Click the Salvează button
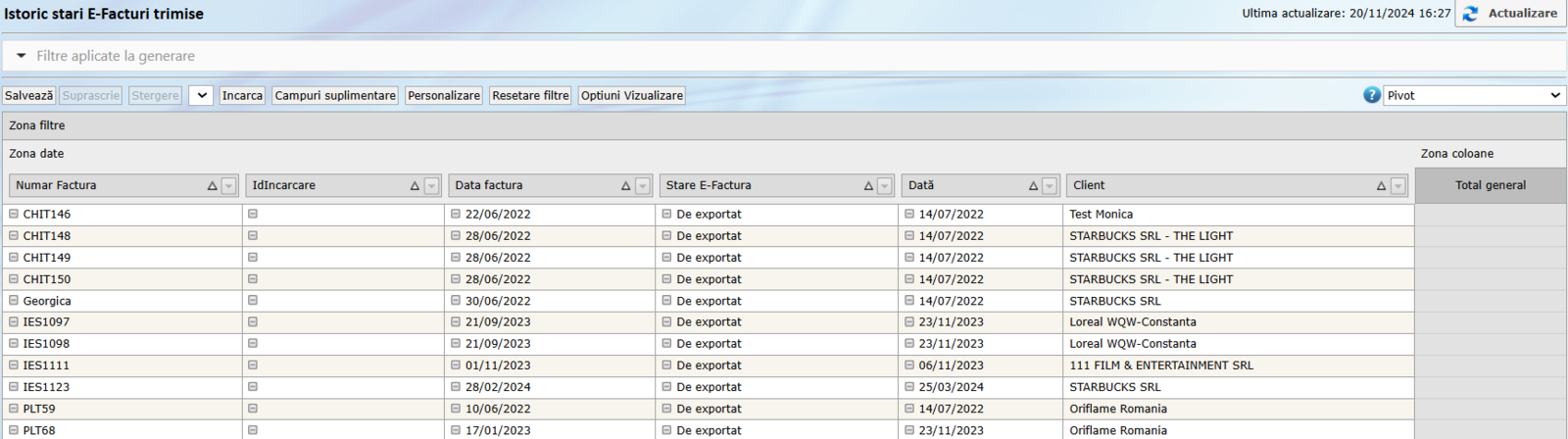 pyautogui.click(x=28, y=95)
